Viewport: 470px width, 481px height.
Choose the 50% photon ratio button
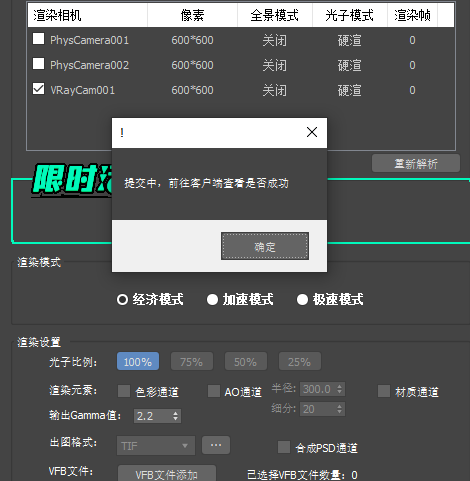[x=246, y=361]
